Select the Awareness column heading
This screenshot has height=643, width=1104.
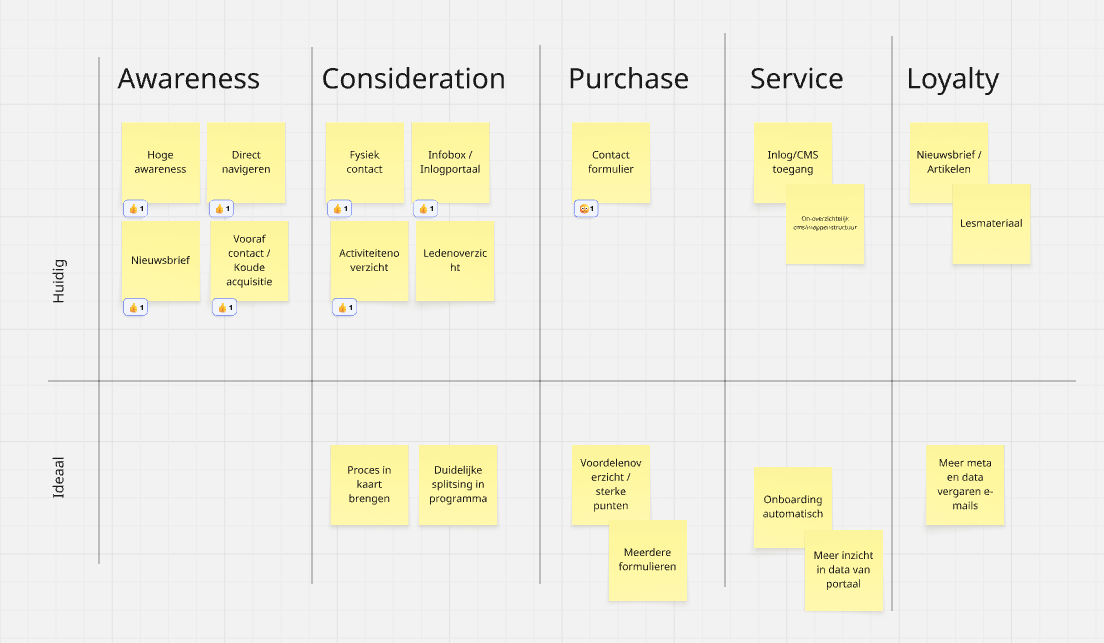tap(188, 79)
